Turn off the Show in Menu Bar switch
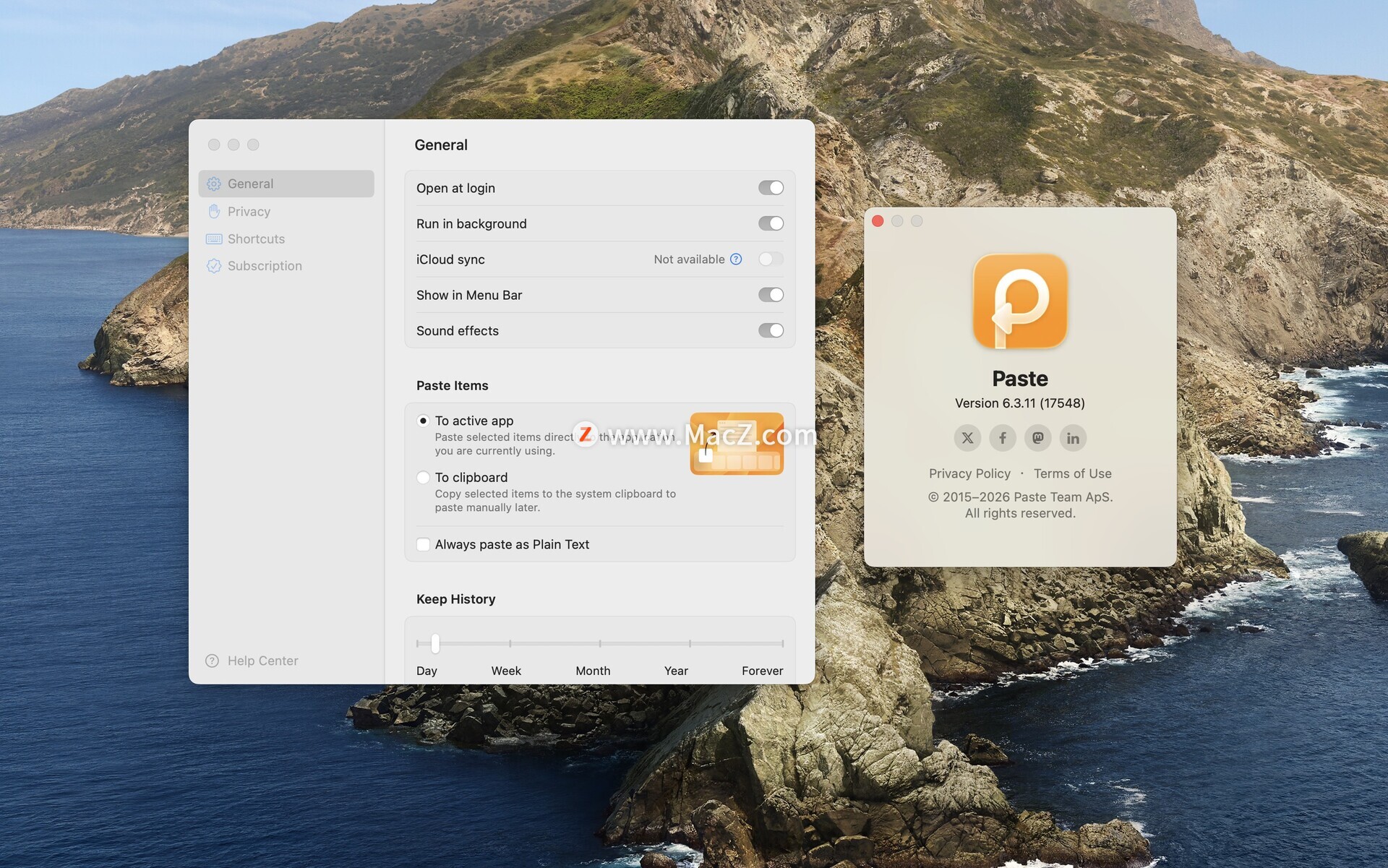This screenshot has width=1388, height=868. click(771, 295)
